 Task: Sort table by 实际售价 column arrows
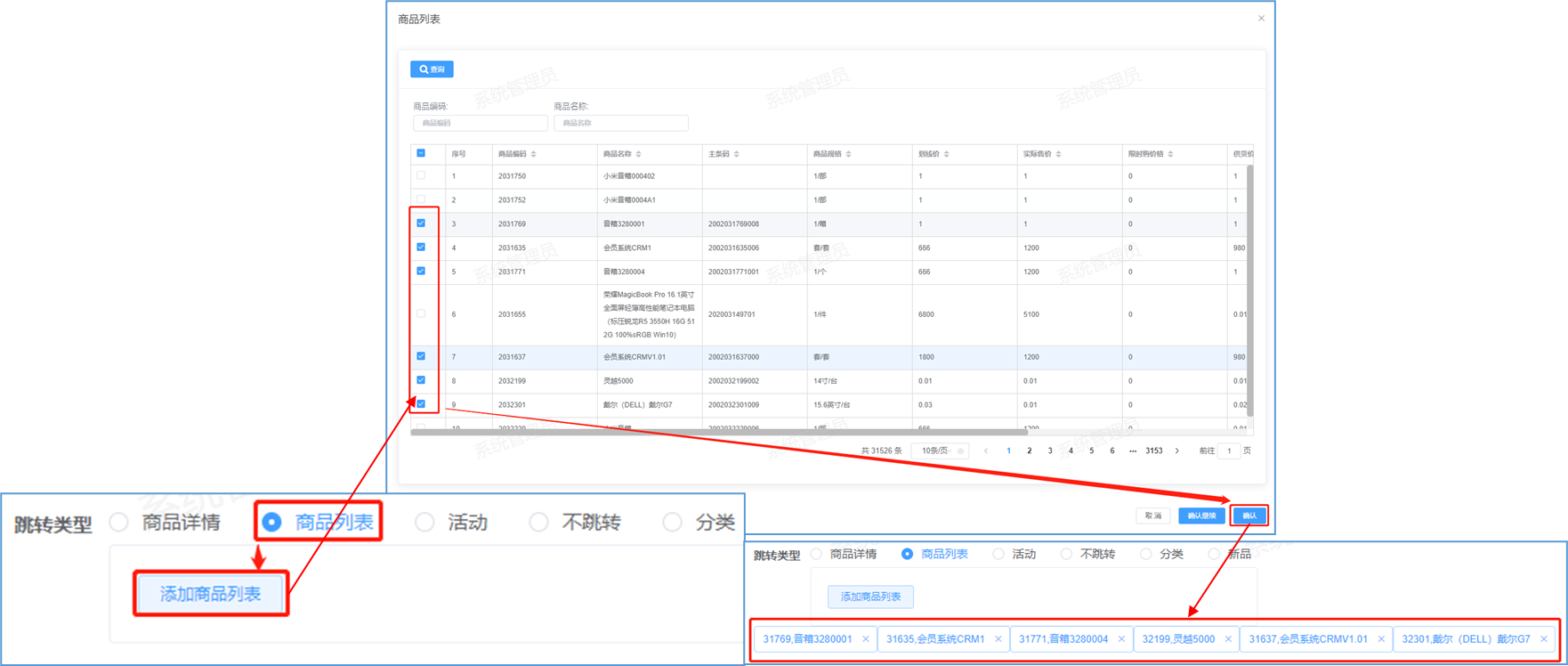tap(1058, 154)
